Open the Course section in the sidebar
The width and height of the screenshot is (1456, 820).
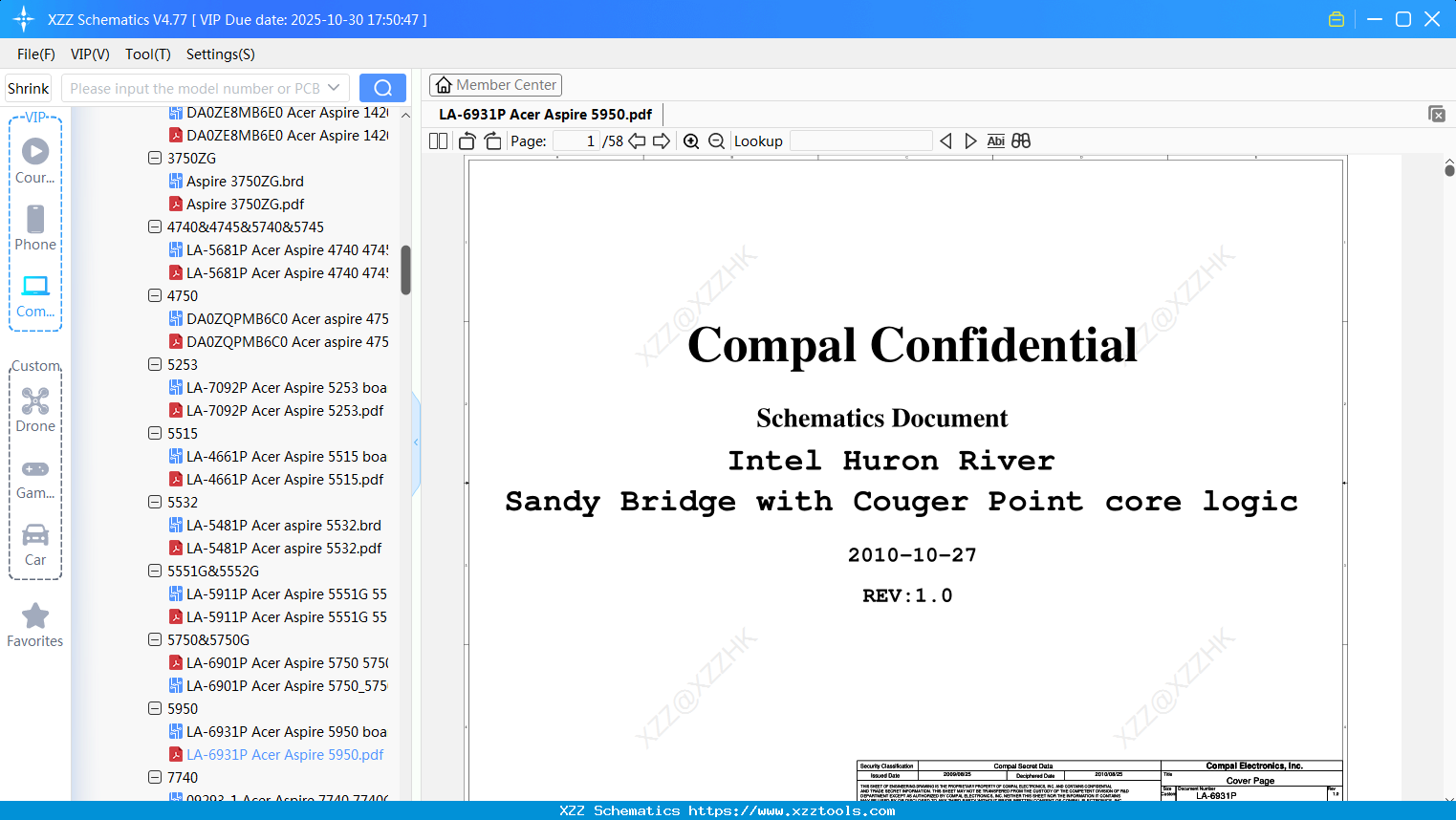click(35, 162)
